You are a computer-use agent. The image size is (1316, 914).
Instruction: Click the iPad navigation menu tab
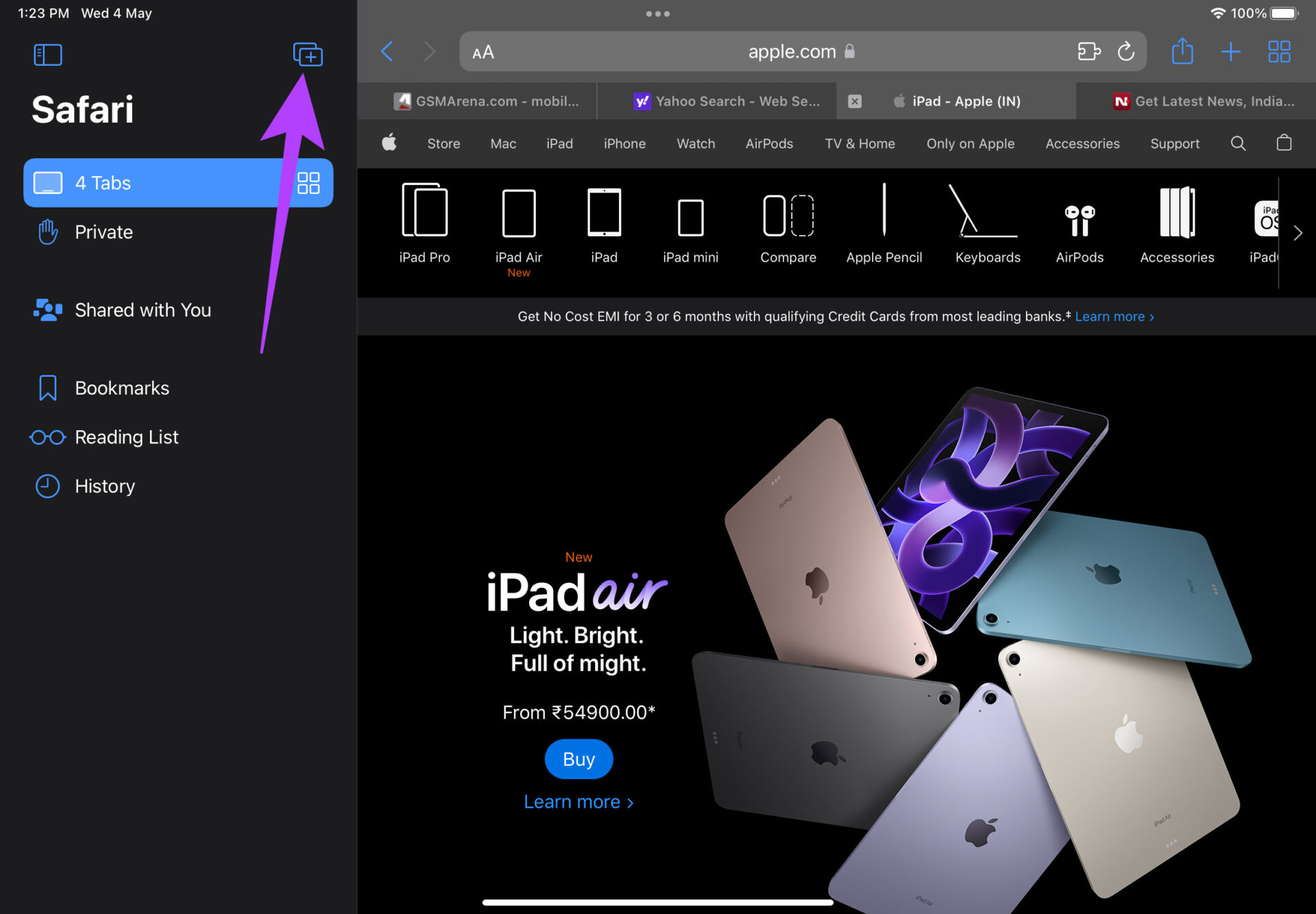[x=558, y=143]
